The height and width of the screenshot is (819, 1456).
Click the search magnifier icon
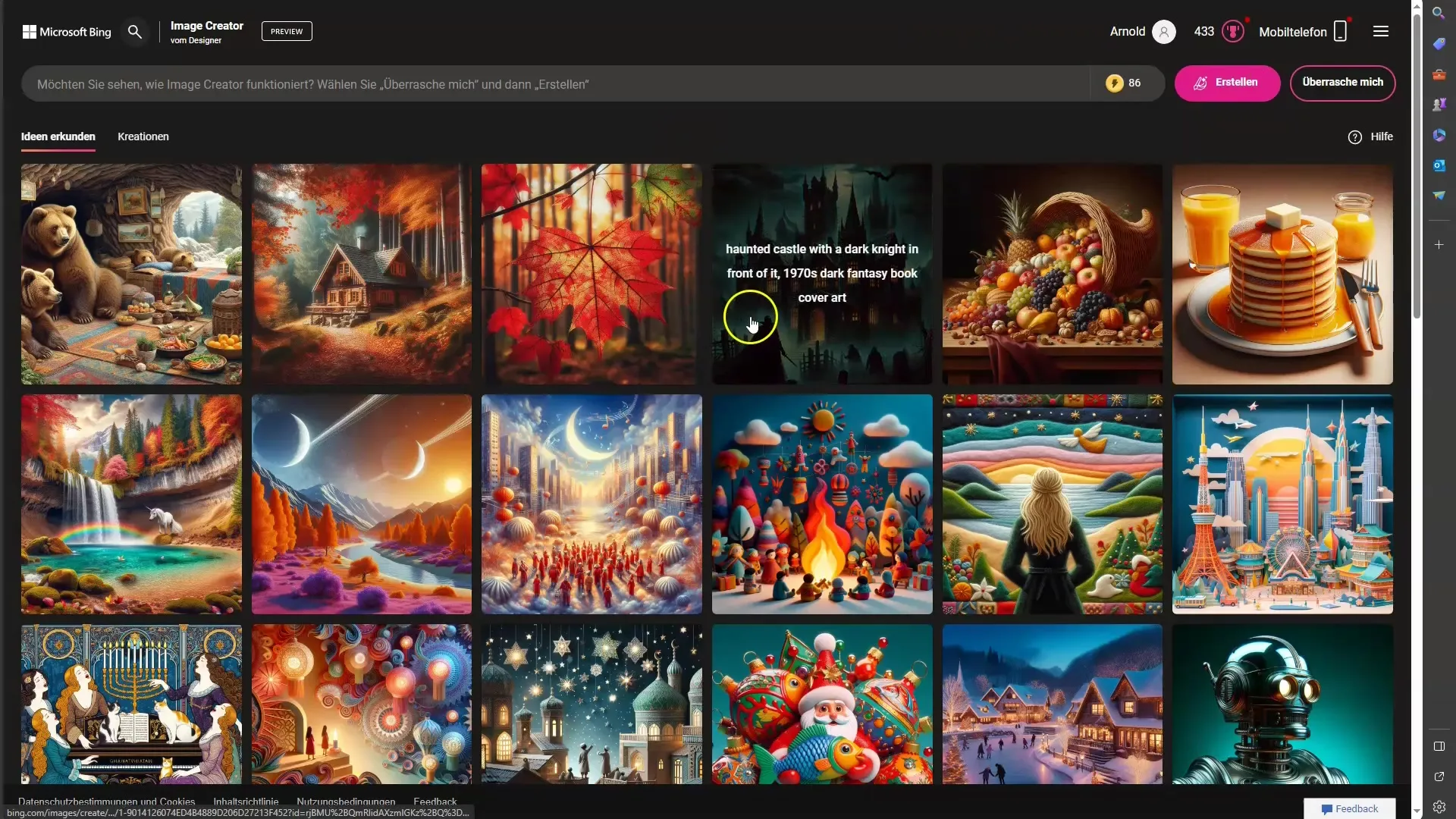(x=133, y=31)
